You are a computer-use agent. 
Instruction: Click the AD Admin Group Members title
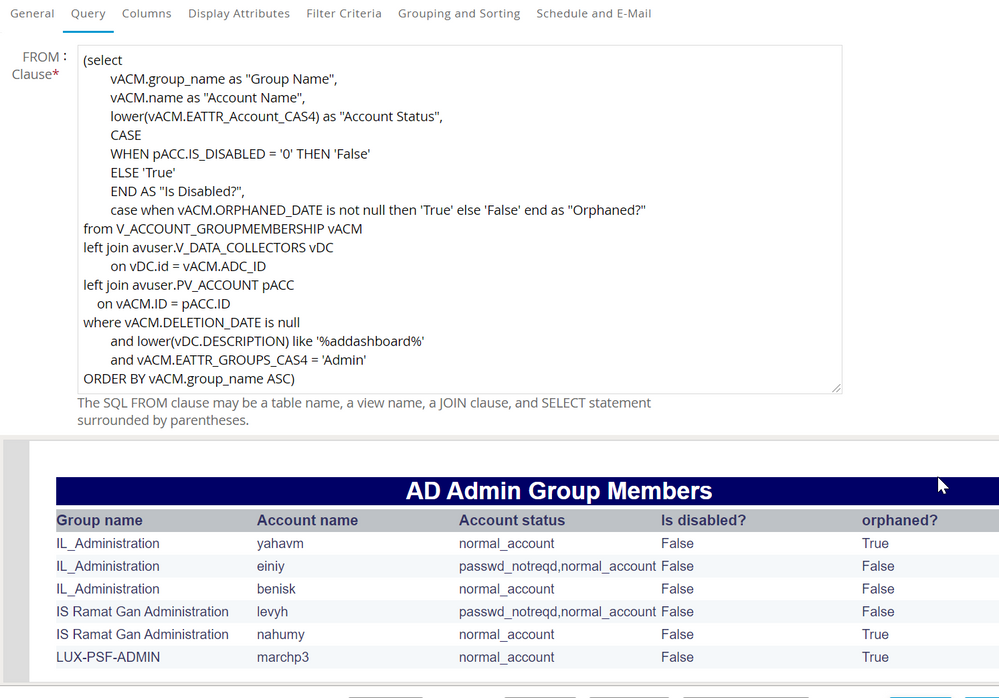tap(558, 491)
